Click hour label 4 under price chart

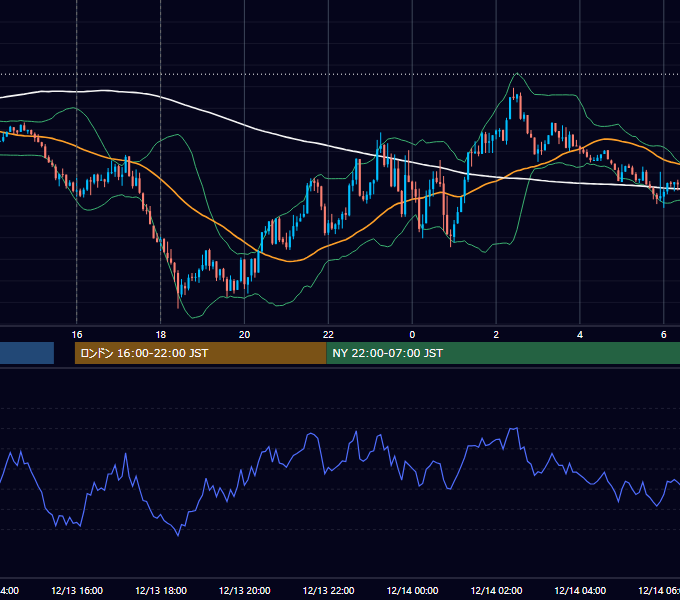(580, 335)
